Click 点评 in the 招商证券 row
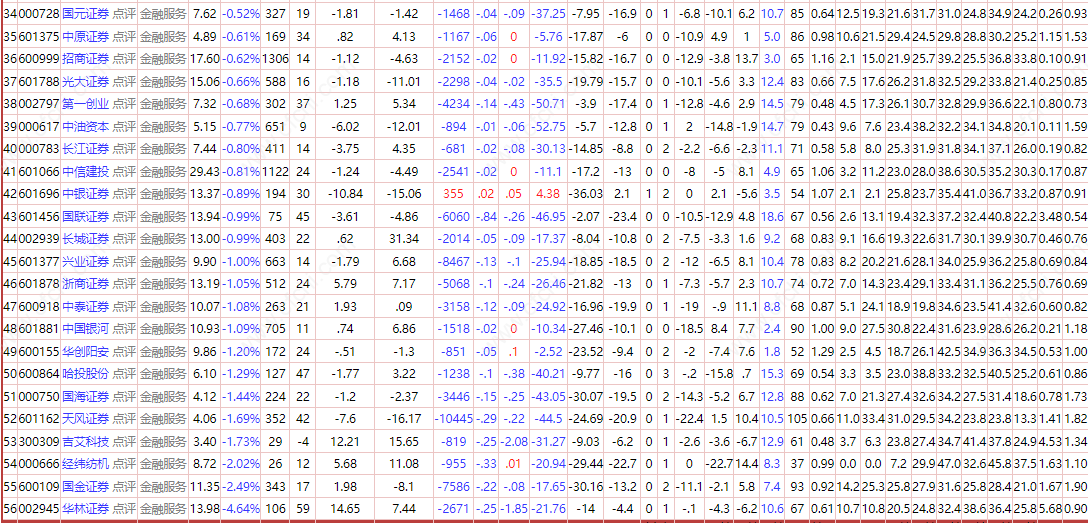Viewport: 1088px width, 523px height. [124, 59]
